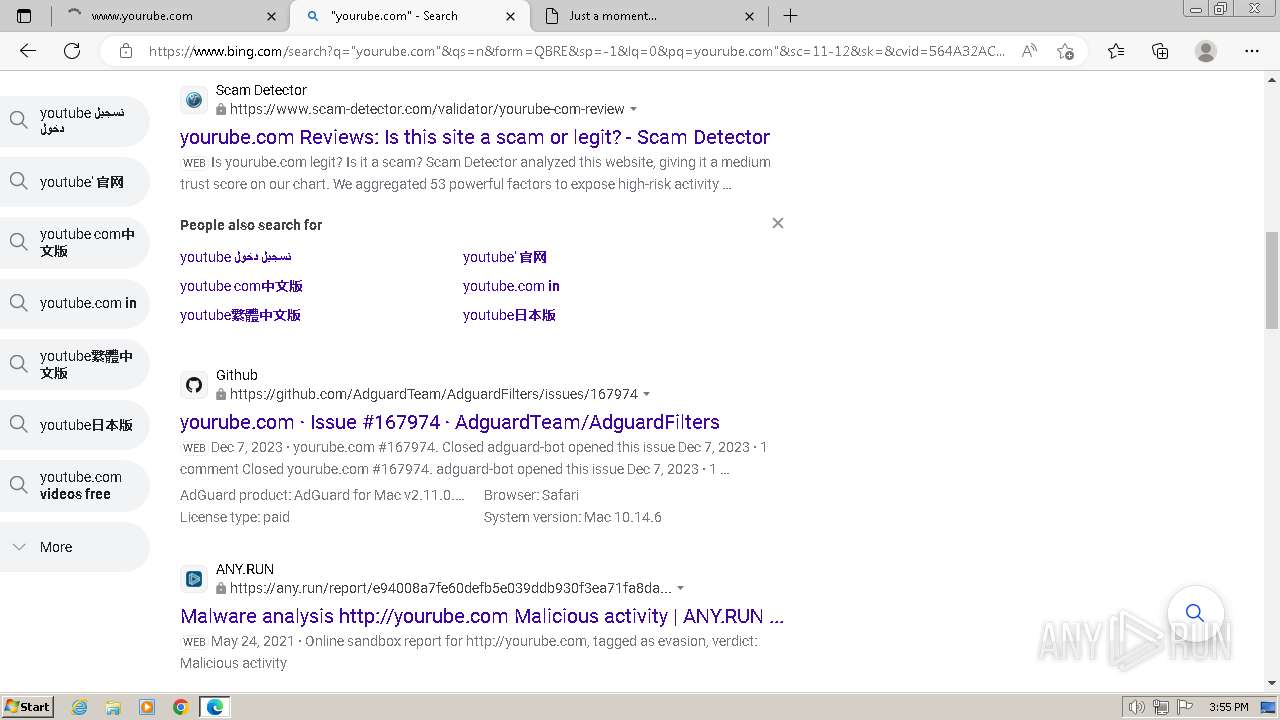Select sidebar suggestion youtube com中文版
Viewport: 1280px width, 720px height.
(x=75, y=242)
